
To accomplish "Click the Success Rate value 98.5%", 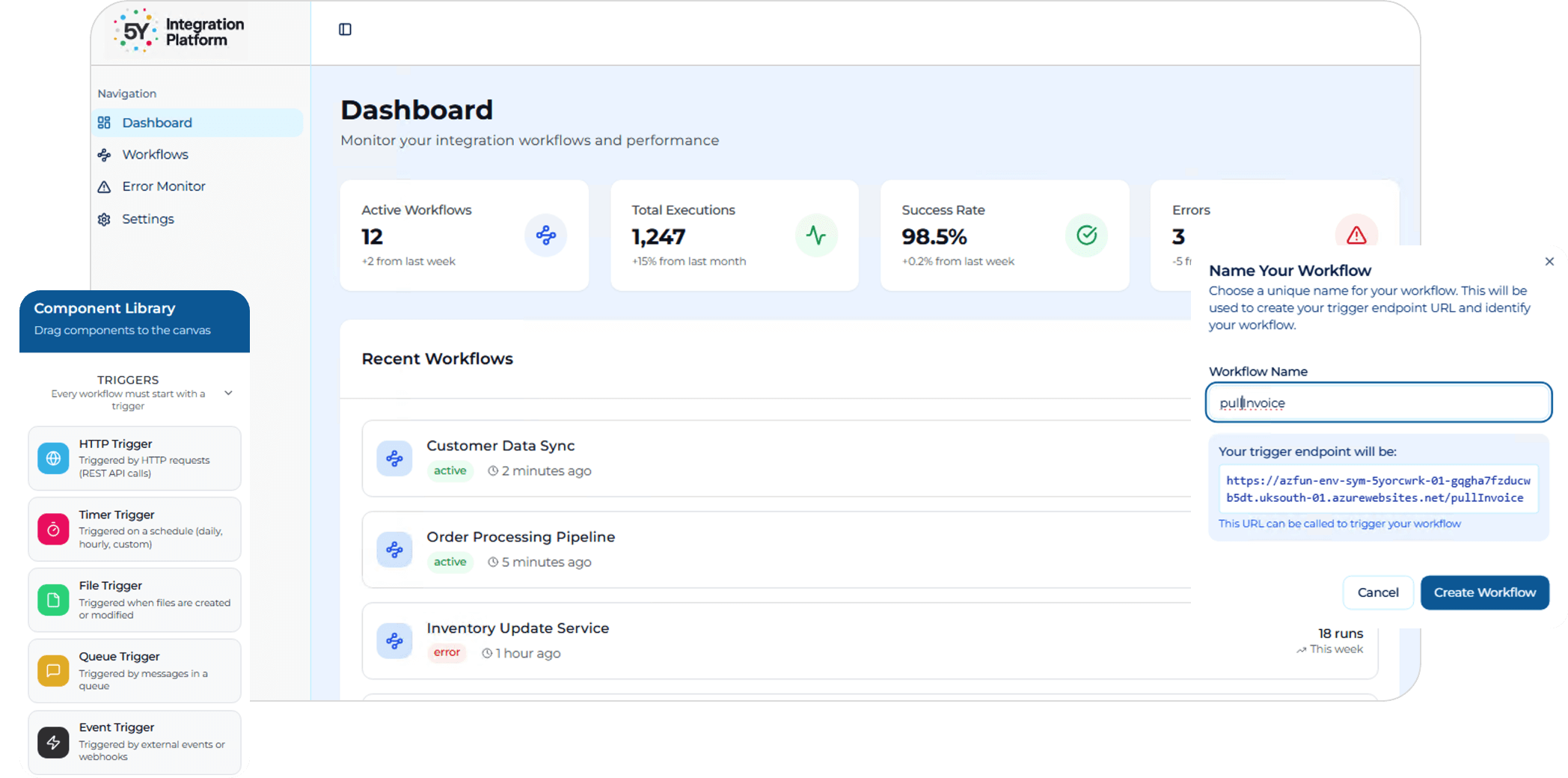I will click(934, 237).
